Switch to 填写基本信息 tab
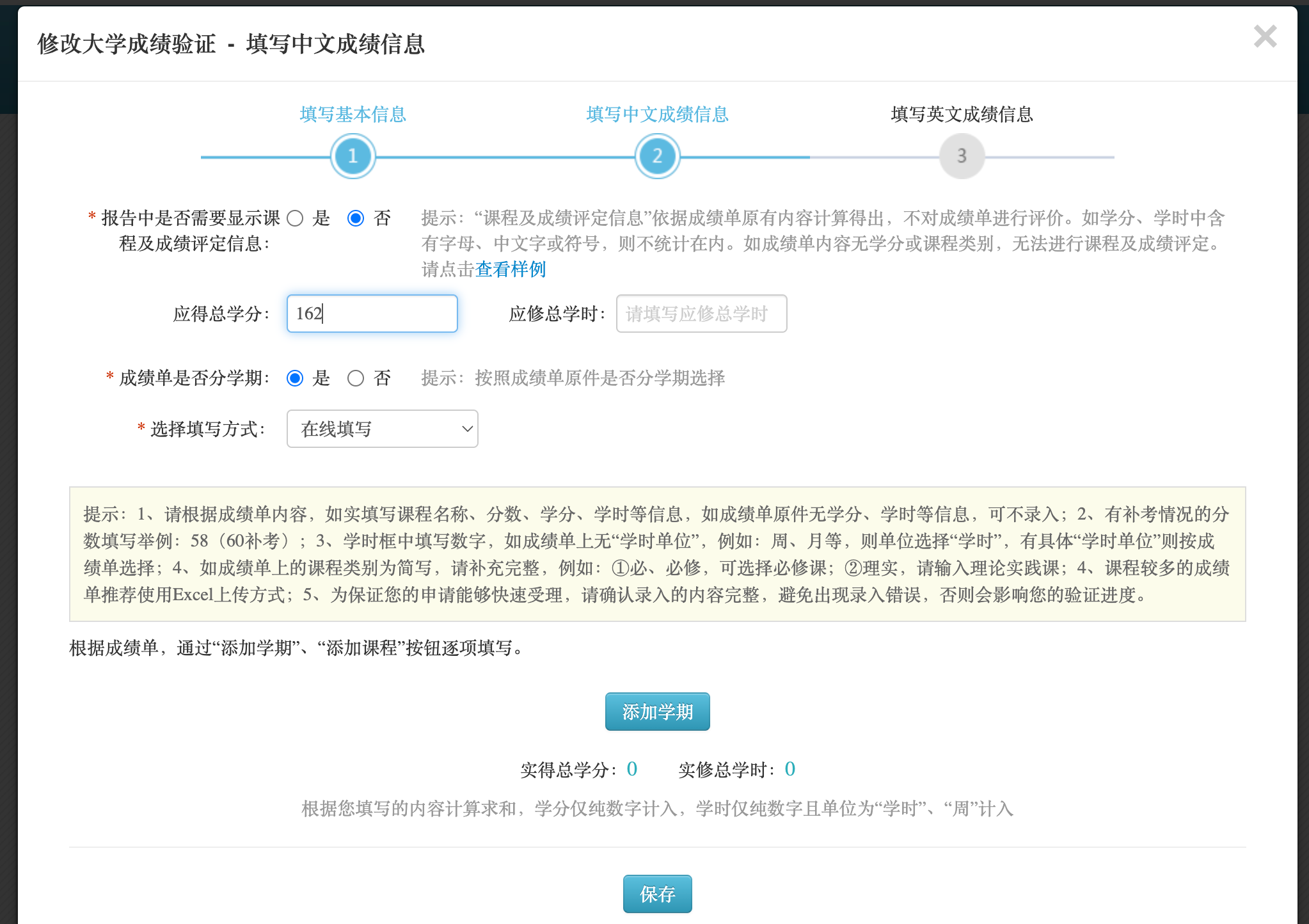The width and height of the screenshot is (1309, 924). pos(352,116)
